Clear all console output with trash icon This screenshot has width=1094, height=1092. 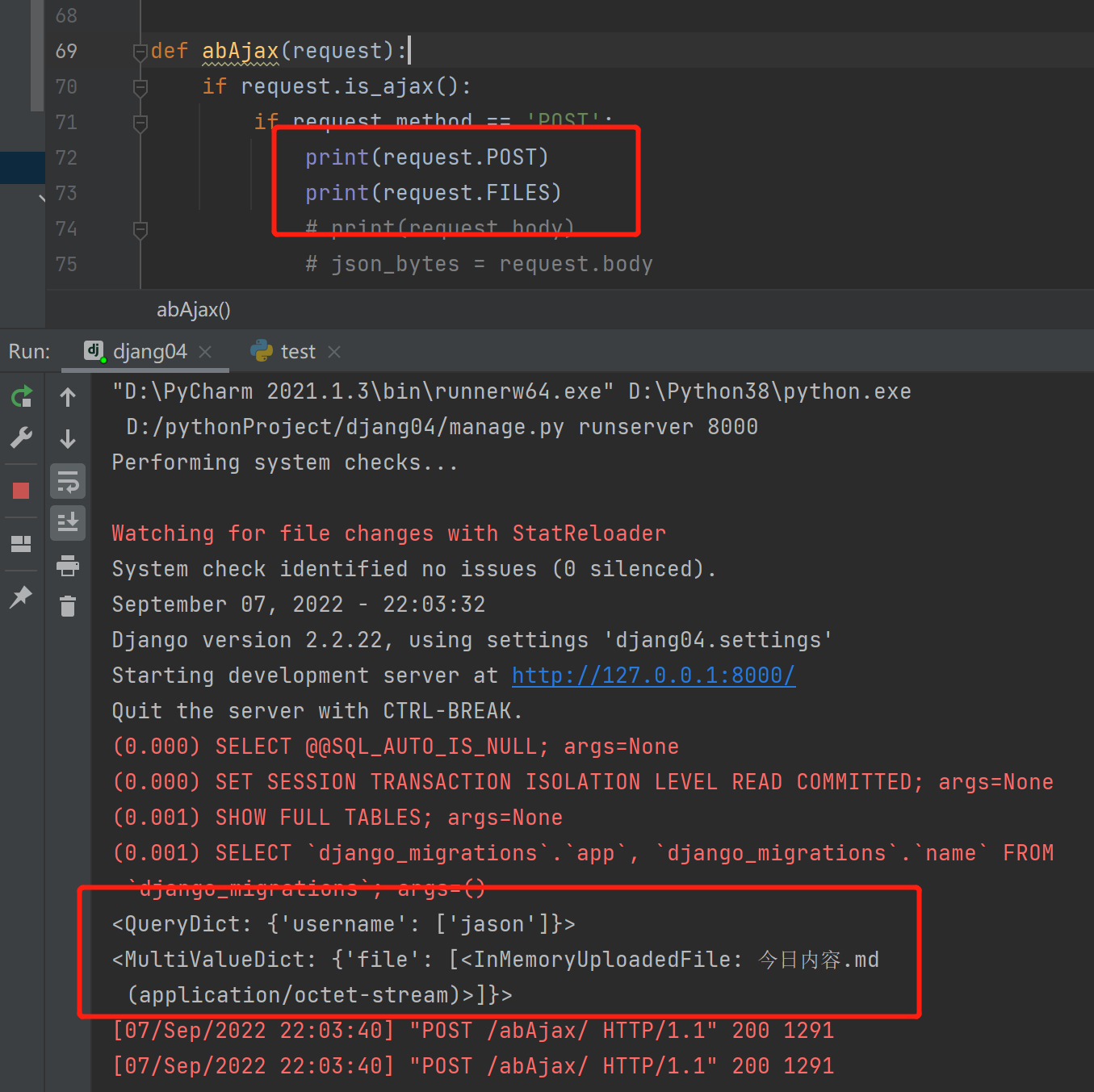68,605
